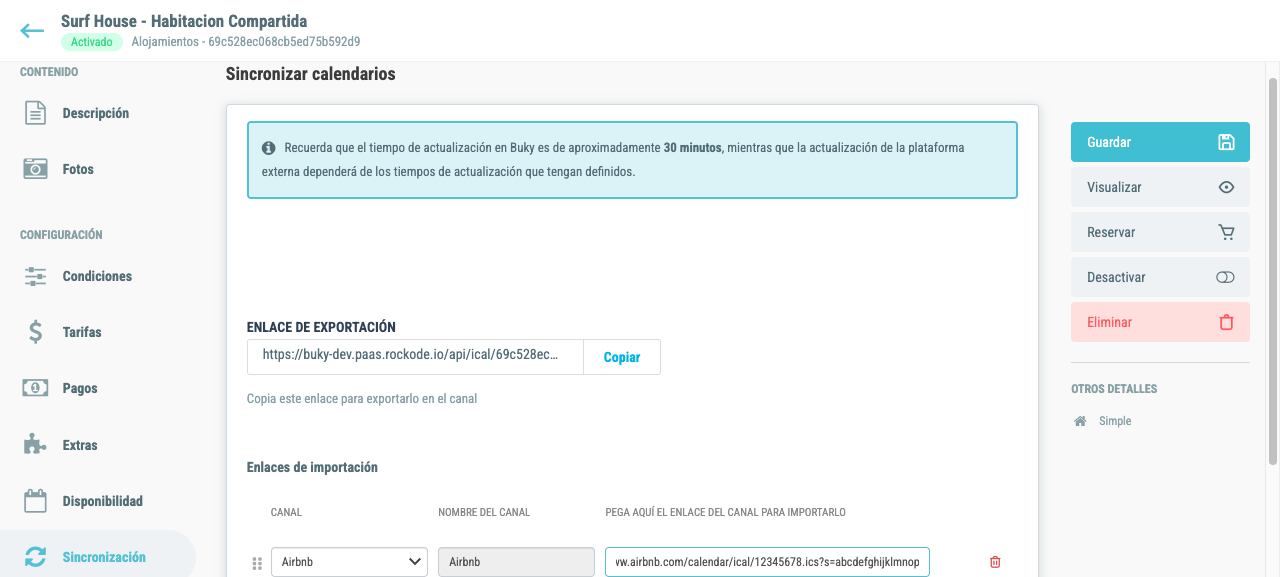The height and width of the screenshot is (577, 1280).
Task: Click the CONTENIDO section heading
Action: point(49,72)
